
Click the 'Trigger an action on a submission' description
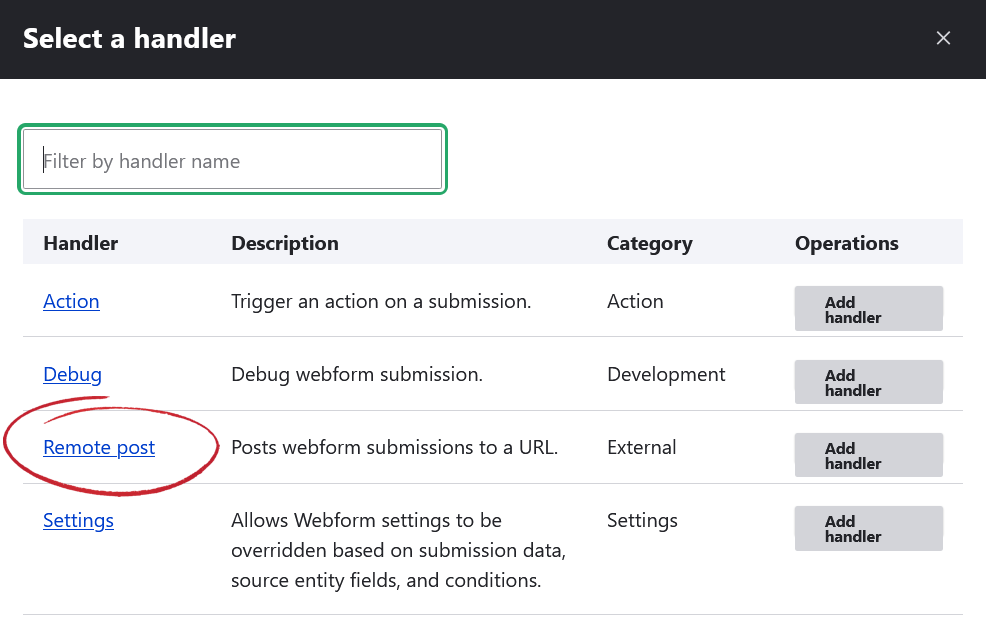[x=365, y=301]
